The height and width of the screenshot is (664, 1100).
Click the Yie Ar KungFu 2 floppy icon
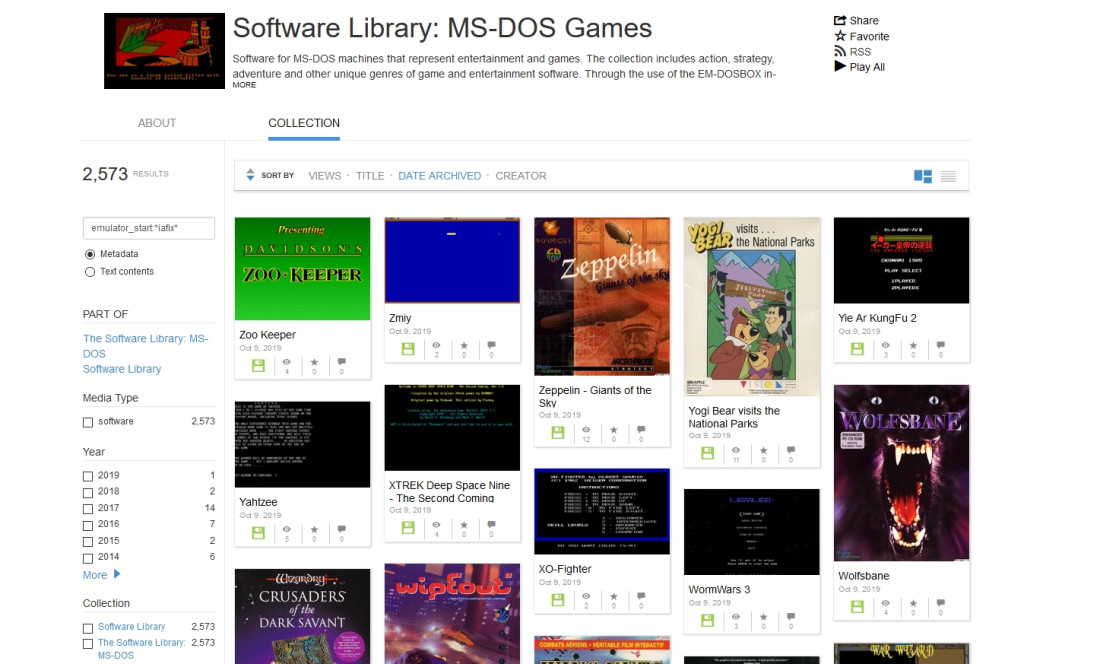857,348
